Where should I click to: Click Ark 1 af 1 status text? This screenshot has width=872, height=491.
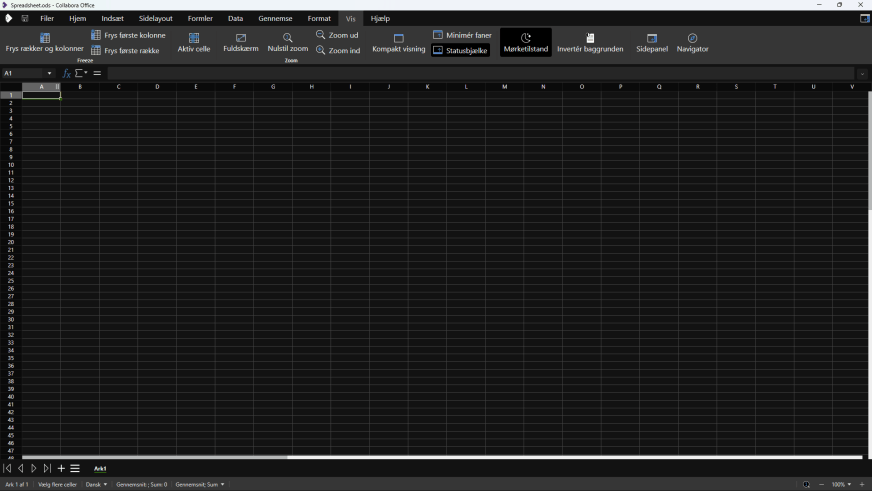pyautogui.click(x=17, y=484)
